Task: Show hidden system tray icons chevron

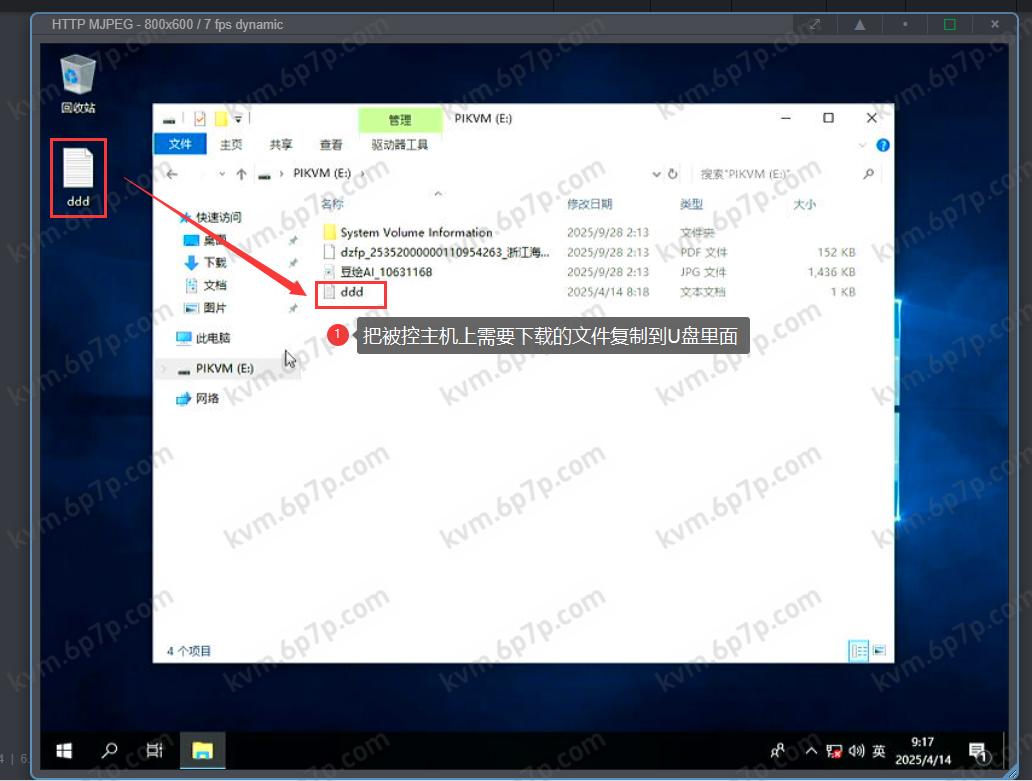Action: (810, 751)
